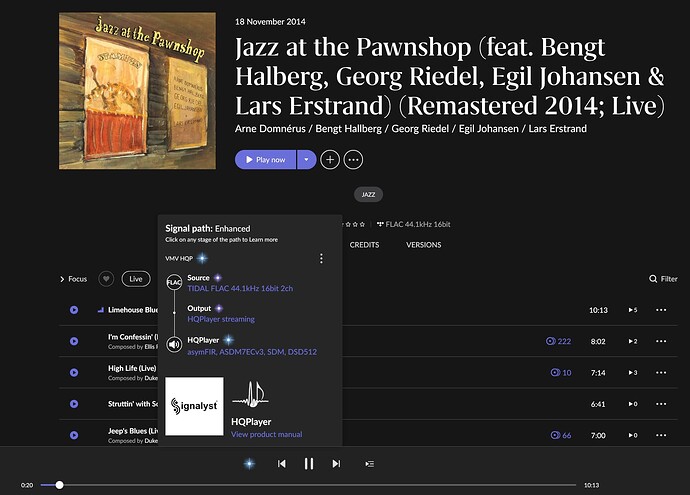Open album more options ellipsis button
The height and width of the screenshot is (495, 690).
point(353,160)
